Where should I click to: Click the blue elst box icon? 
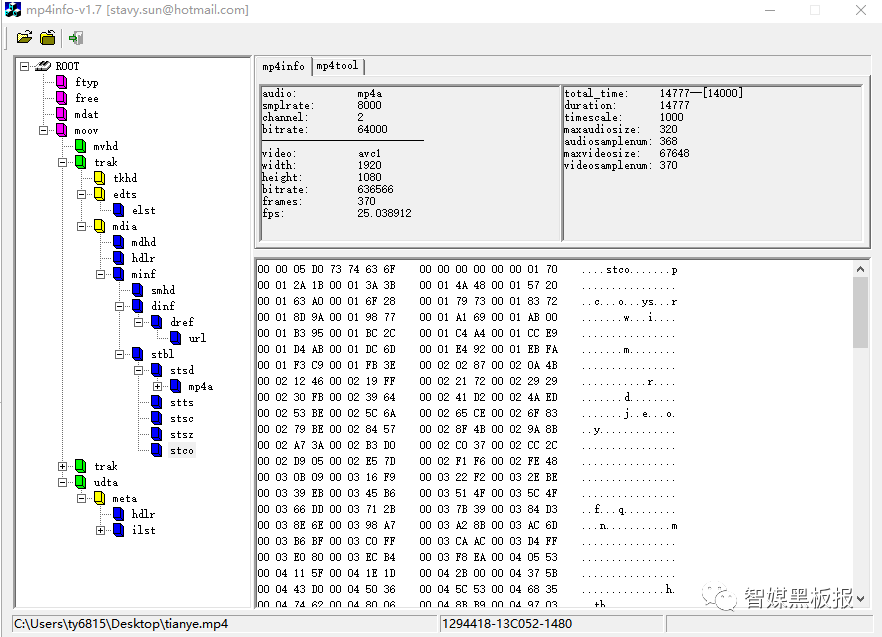coord(118,210)
